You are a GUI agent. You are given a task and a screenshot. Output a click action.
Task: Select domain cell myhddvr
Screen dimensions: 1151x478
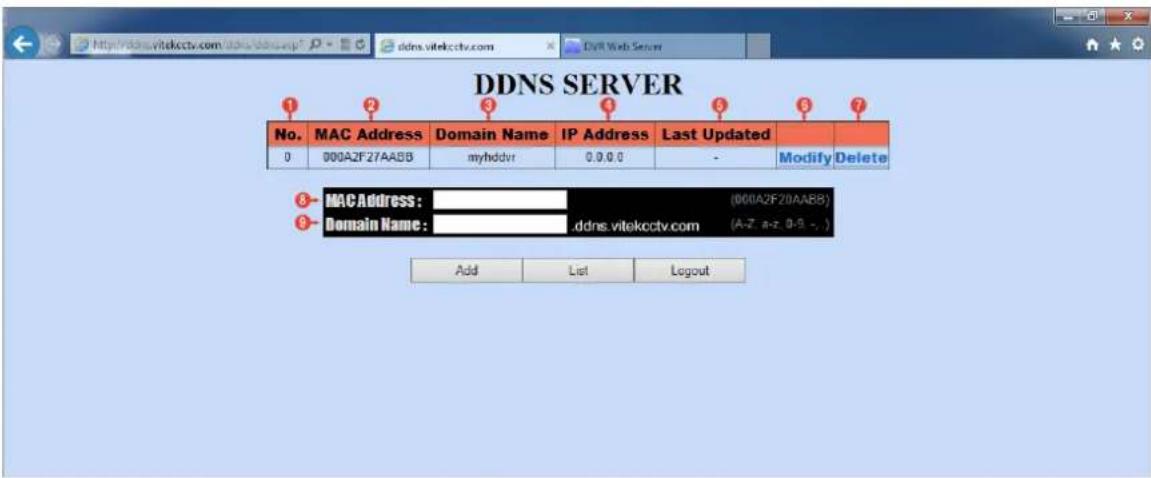pyautogui.click(x=491, y=158)
